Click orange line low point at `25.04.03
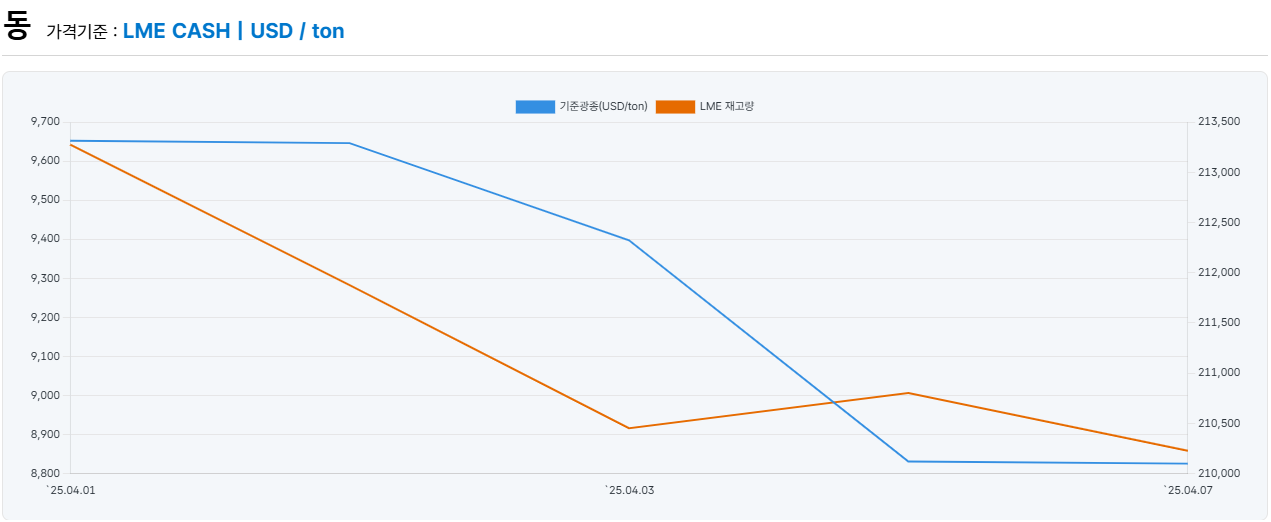 pos(629,428)
